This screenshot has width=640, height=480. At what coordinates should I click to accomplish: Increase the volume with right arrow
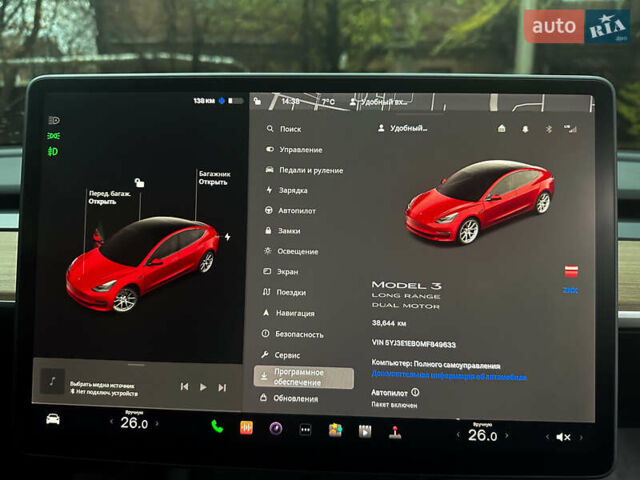(581, 438)
